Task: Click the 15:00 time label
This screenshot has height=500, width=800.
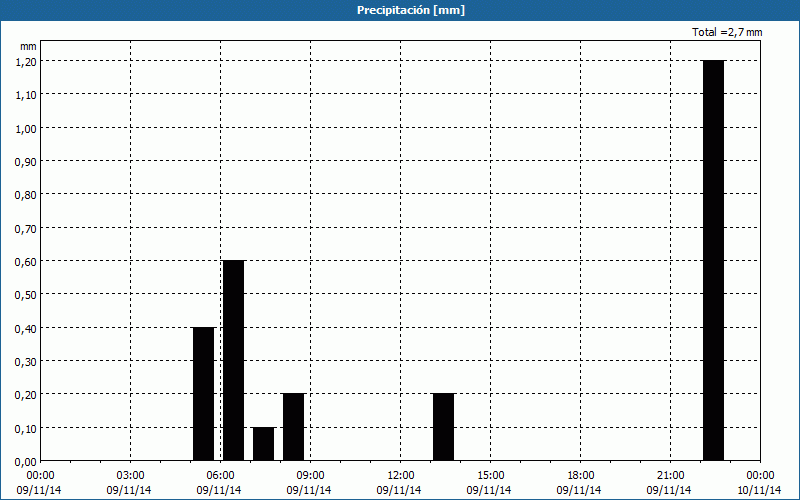Action: click(490, 476)
